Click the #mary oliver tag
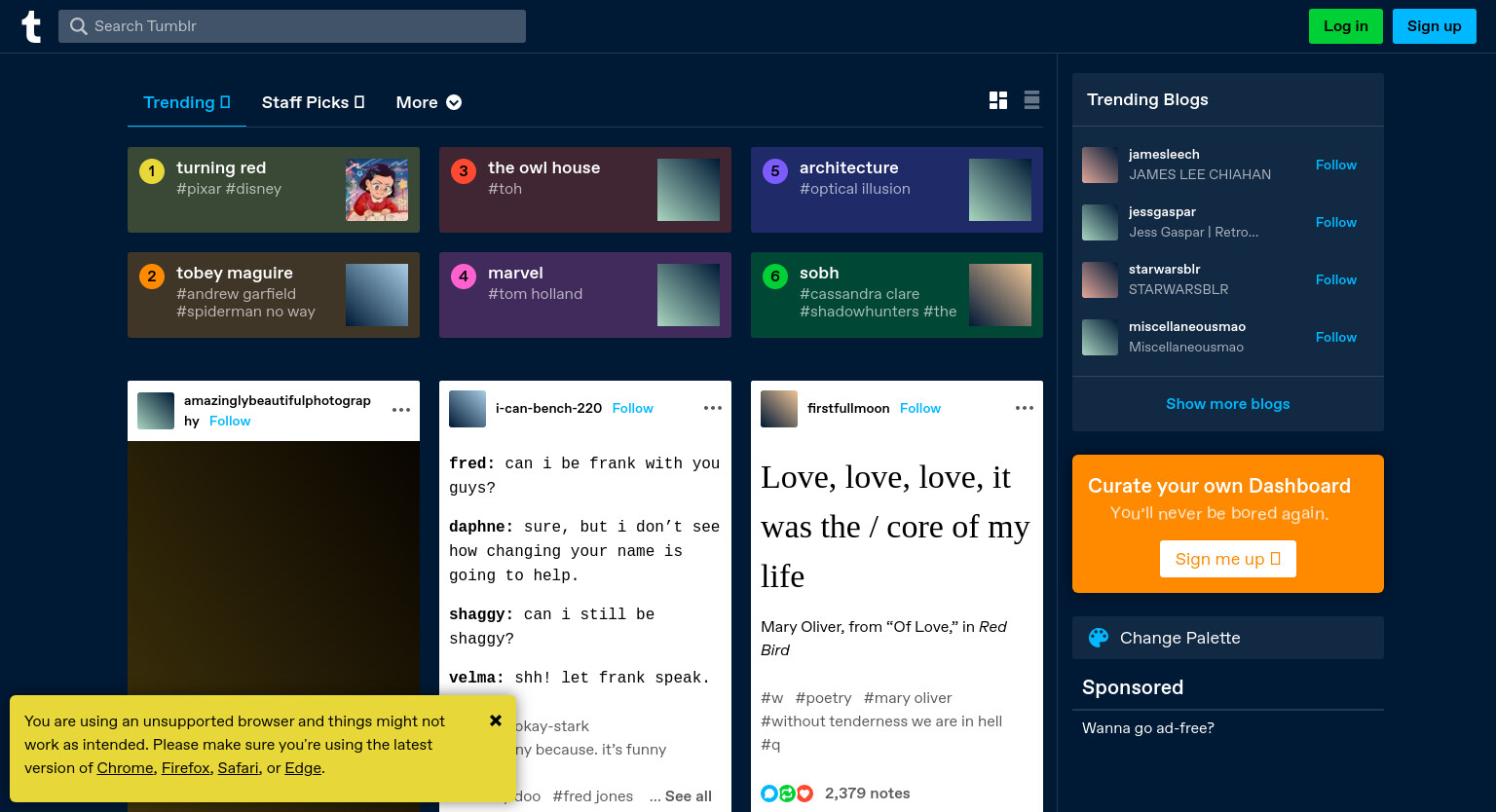The width and height of the screenshot is (1496, 812). pos(908,698)
